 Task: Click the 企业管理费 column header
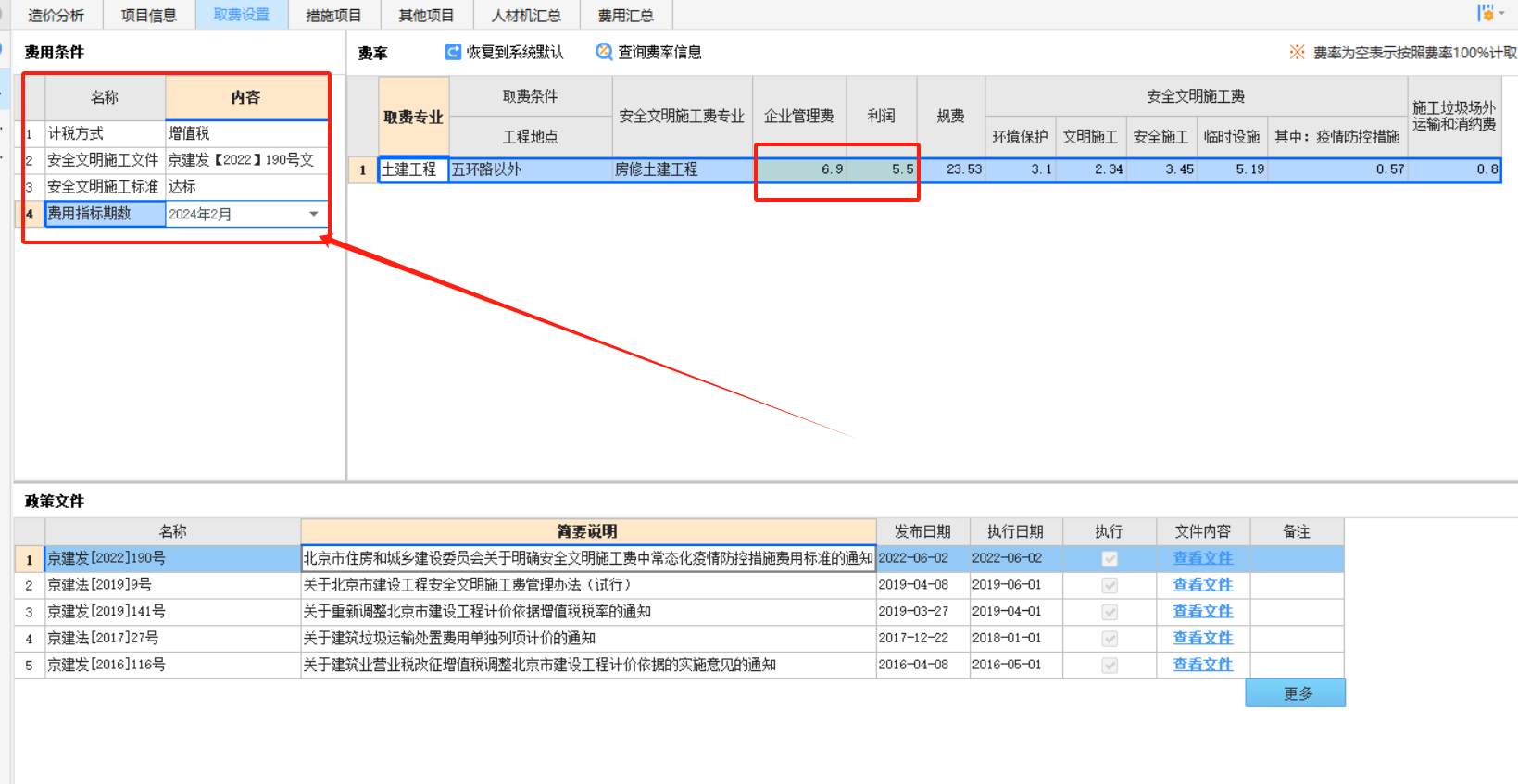coord(799,117)
